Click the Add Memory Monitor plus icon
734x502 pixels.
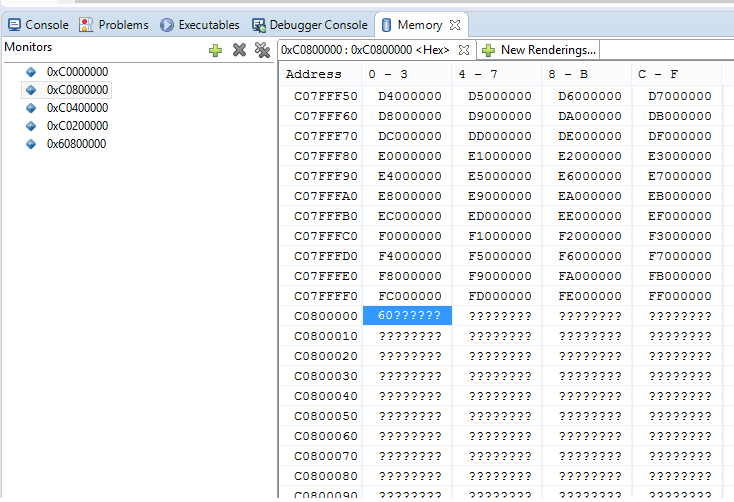point(215,50)
